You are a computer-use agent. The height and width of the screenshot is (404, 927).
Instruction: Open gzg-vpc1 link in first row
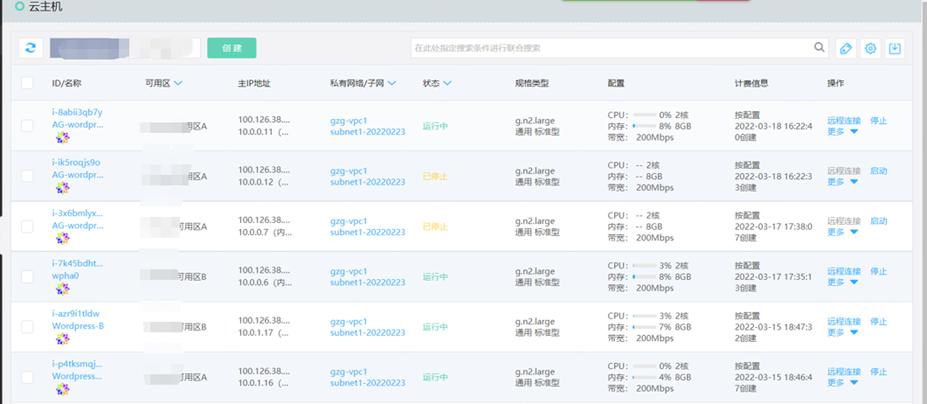tap(349, 121)
